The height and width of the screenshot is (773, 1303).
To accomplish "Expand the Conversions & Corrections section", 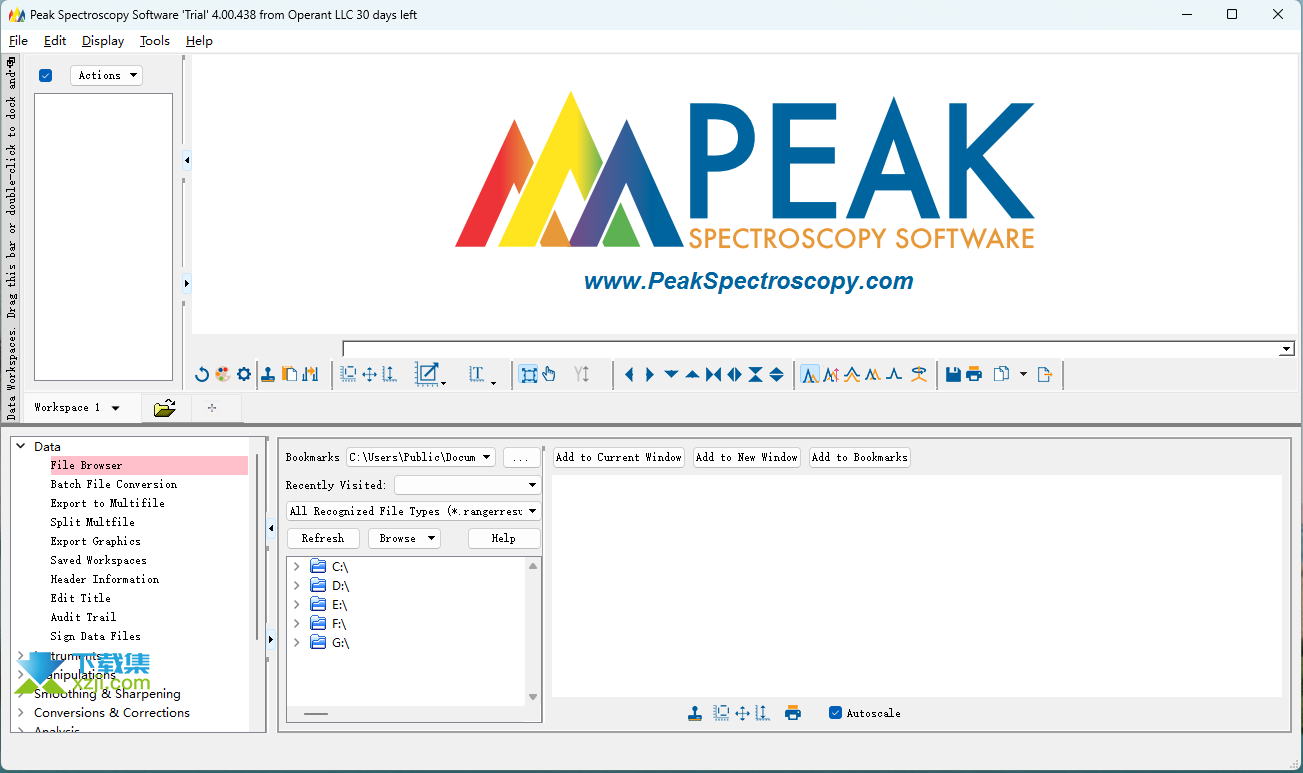I will pyautogui.click(x=20, y=713).
